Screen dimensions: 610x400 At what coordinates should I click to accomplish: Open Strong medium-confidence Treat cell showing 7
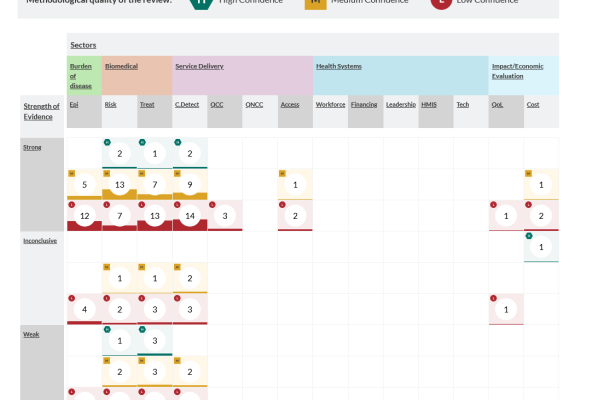[x=155, y=184]
